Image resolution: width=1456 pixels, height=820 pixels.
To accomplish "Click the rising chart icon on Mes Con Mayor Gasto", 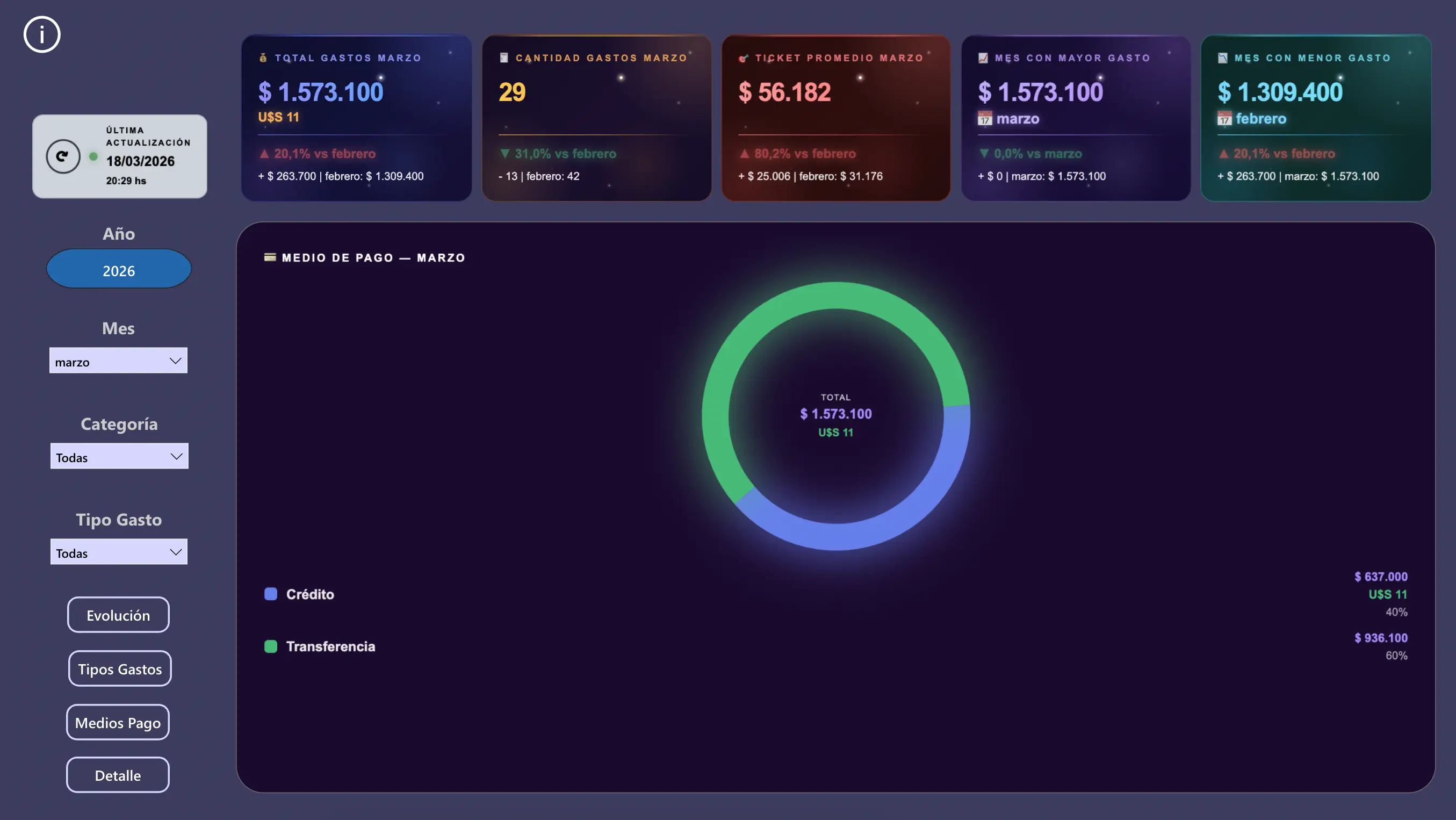I will [x=983, y=57].
